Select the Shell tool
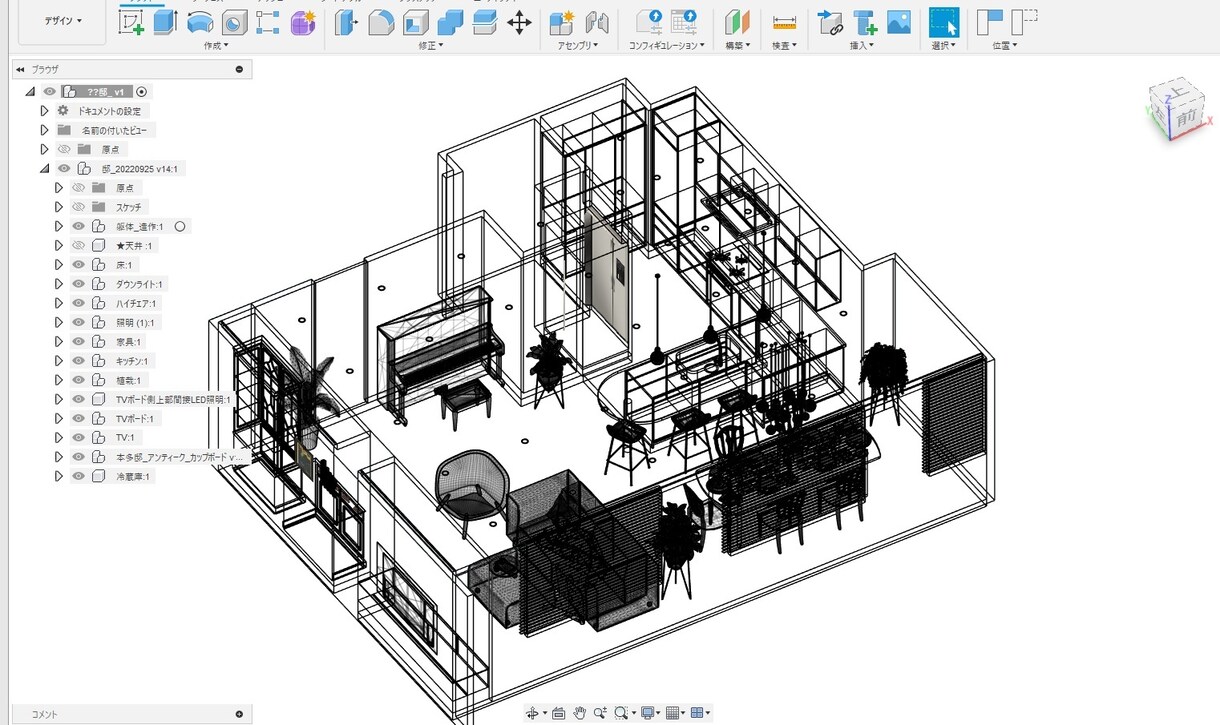1220x725 pixels. [x=416, y=22]
